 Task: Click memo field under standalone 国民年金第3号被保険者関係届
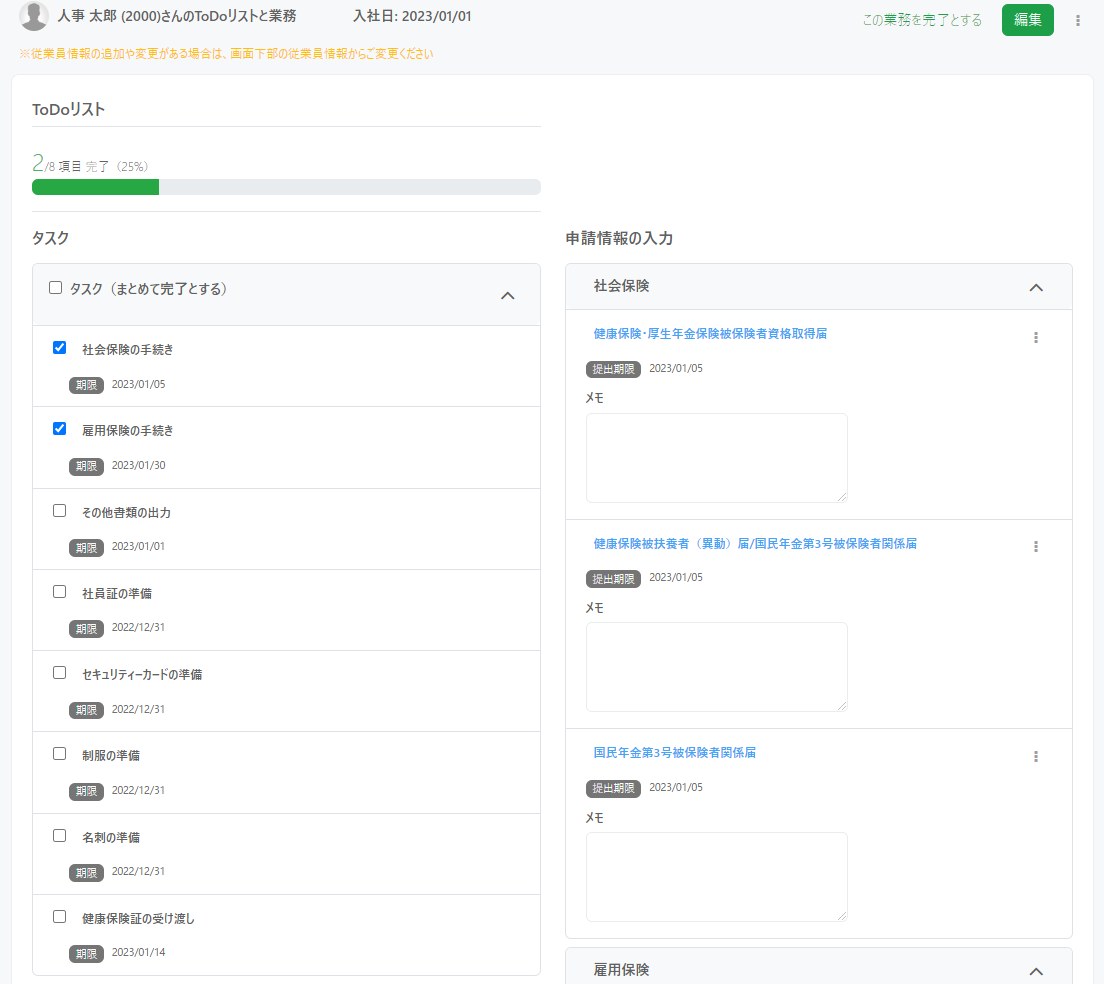point(717,877)
